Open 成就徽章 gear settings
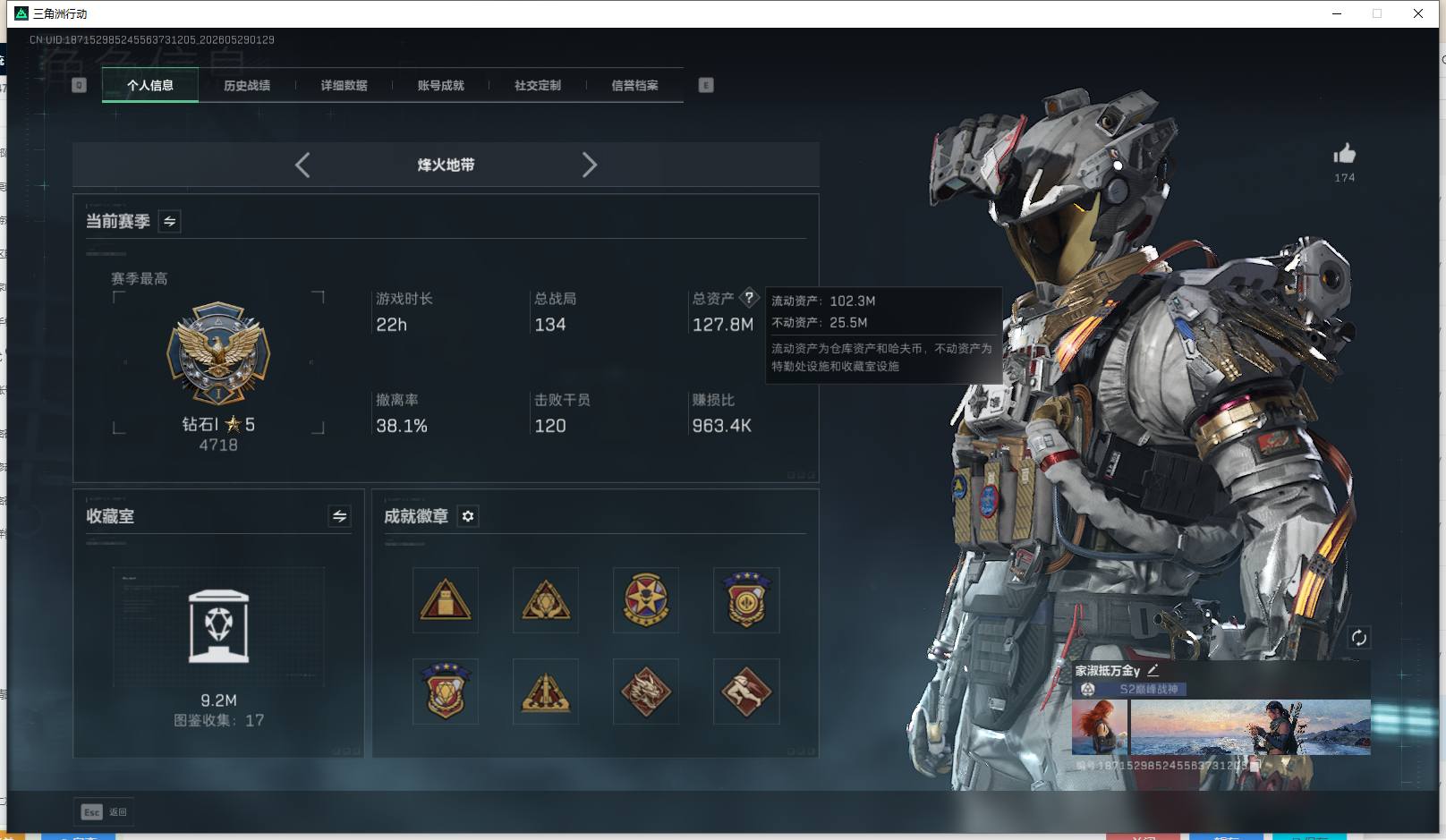Screen dimensions: 1446x840 click(468, 516)
